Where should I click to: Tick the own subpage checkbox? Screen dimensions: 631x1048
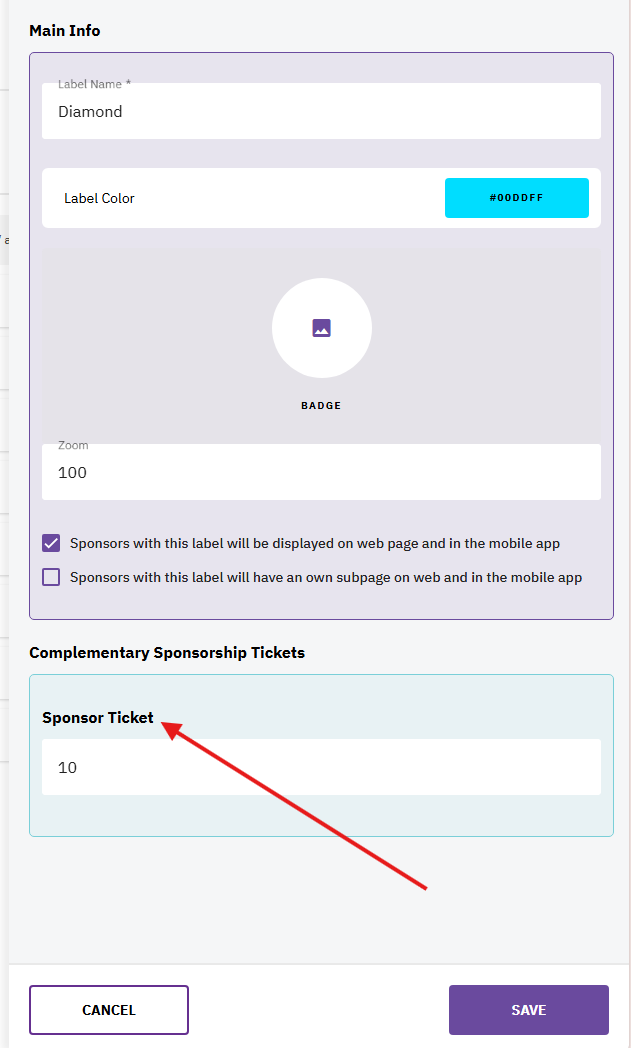tap(51, 577)
